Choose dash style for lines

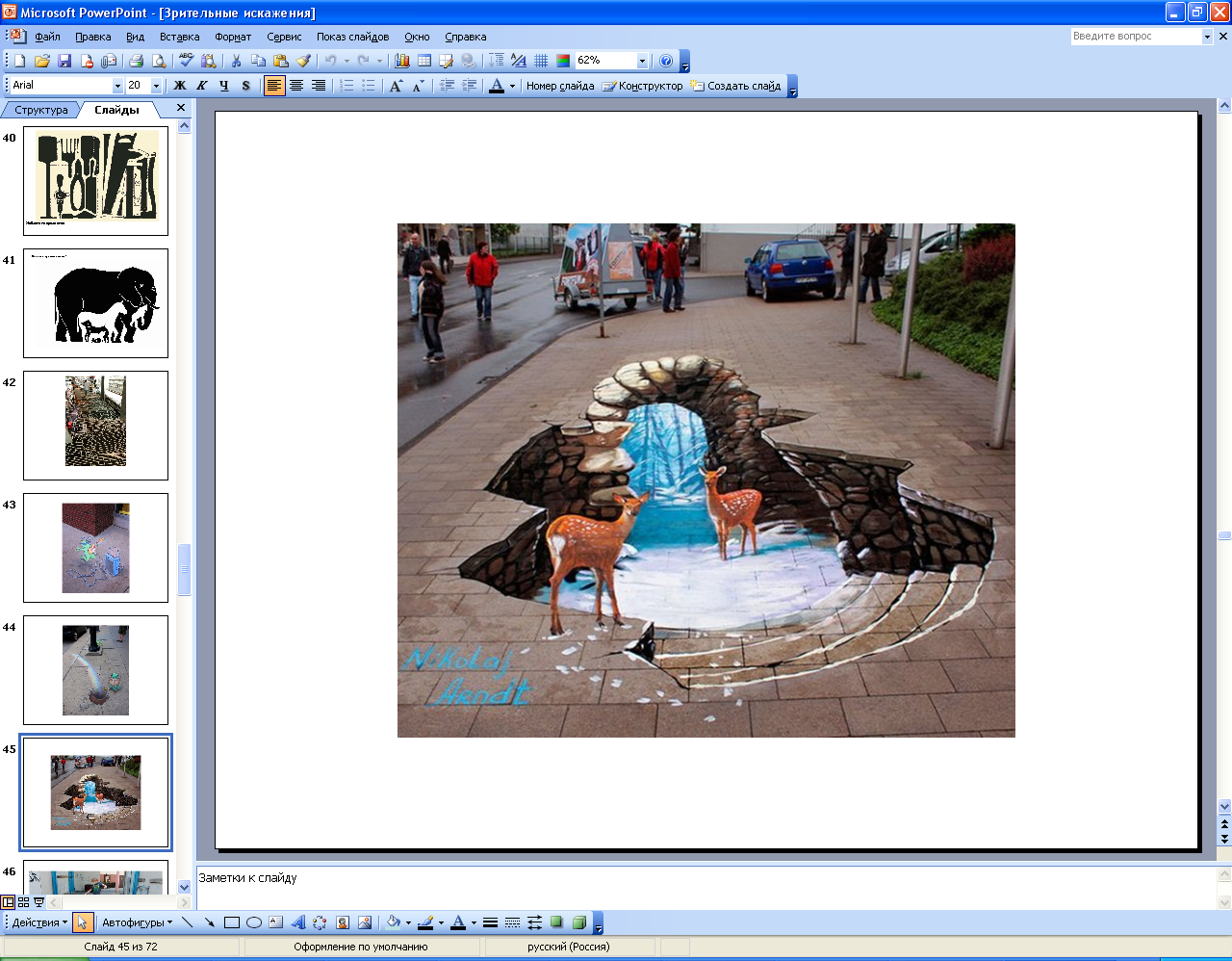(512, 922)
